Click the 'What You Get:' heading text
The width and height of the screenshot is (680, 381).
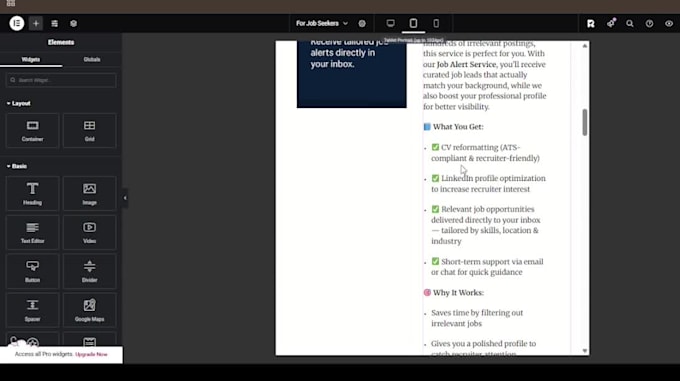click(458, 127)
